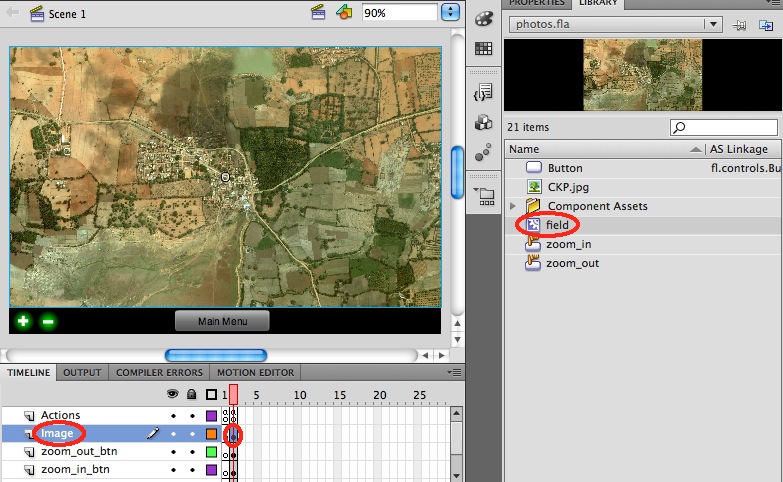This screenshot has width=783, height=482.
Task: Reverse sort order with the Name column triangle
Action: click(695, 149)
